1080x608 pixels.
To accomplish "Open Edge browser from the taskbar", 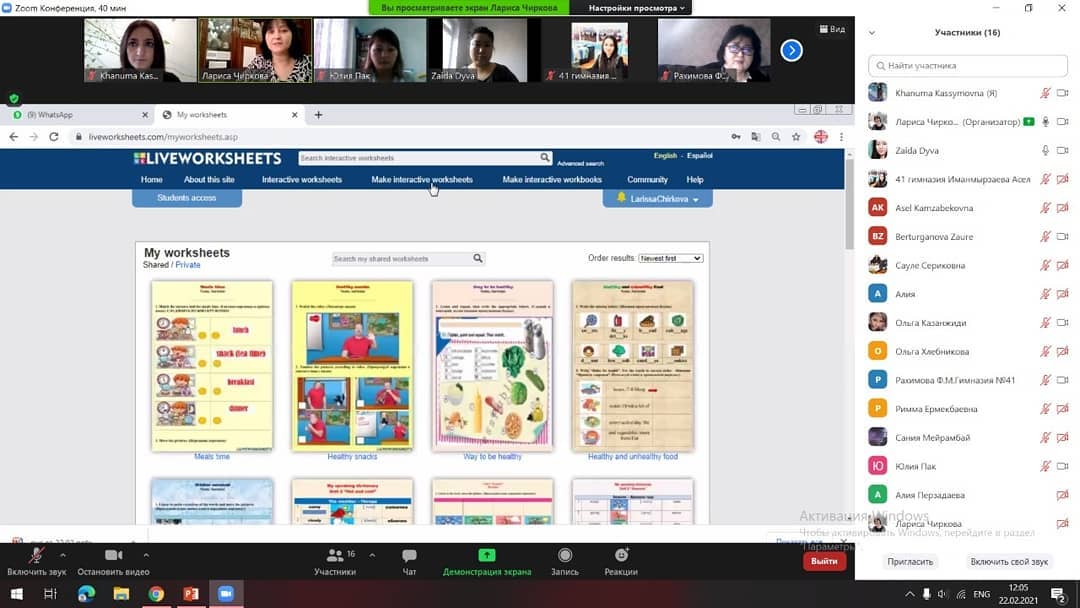I will point(86,594).
